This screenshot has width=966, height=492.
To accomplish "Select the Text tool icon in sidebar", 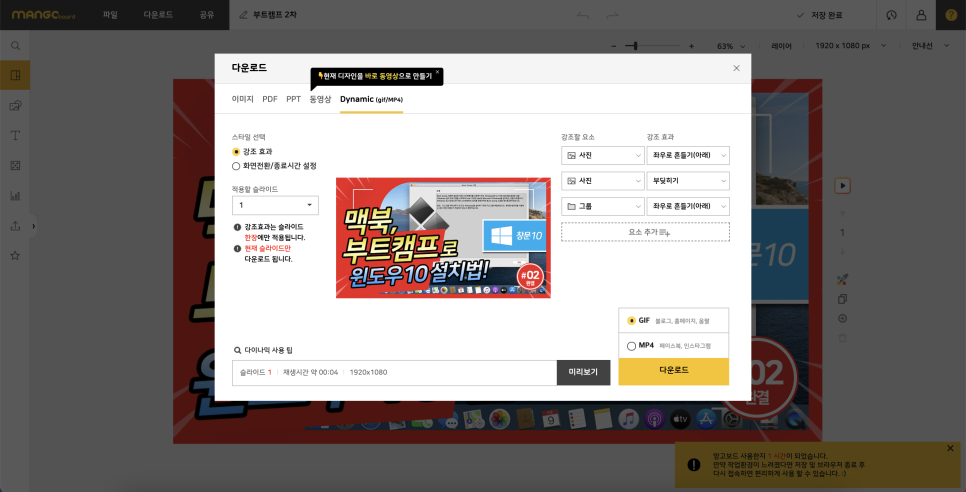I will click(x=15, y=135).
